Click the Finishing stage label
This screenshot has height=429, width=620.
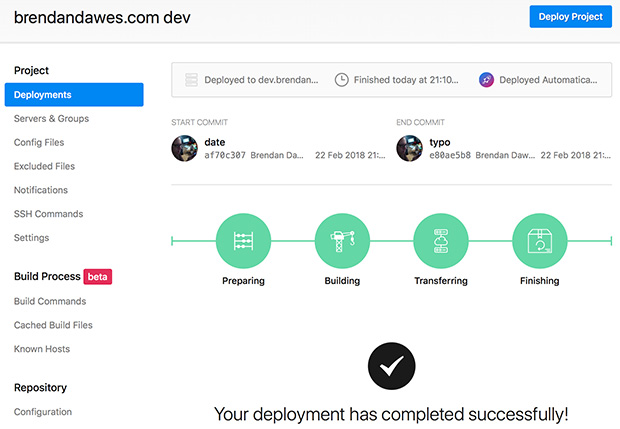point(540,281)
